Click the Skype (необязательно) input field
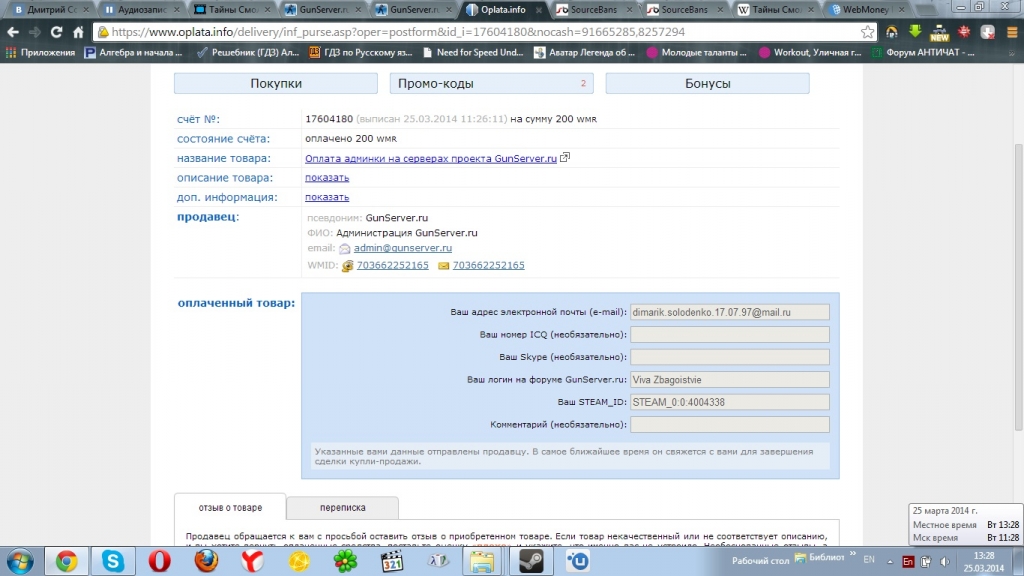Screen dimensions: 1024x576 (x=730, y=357)
